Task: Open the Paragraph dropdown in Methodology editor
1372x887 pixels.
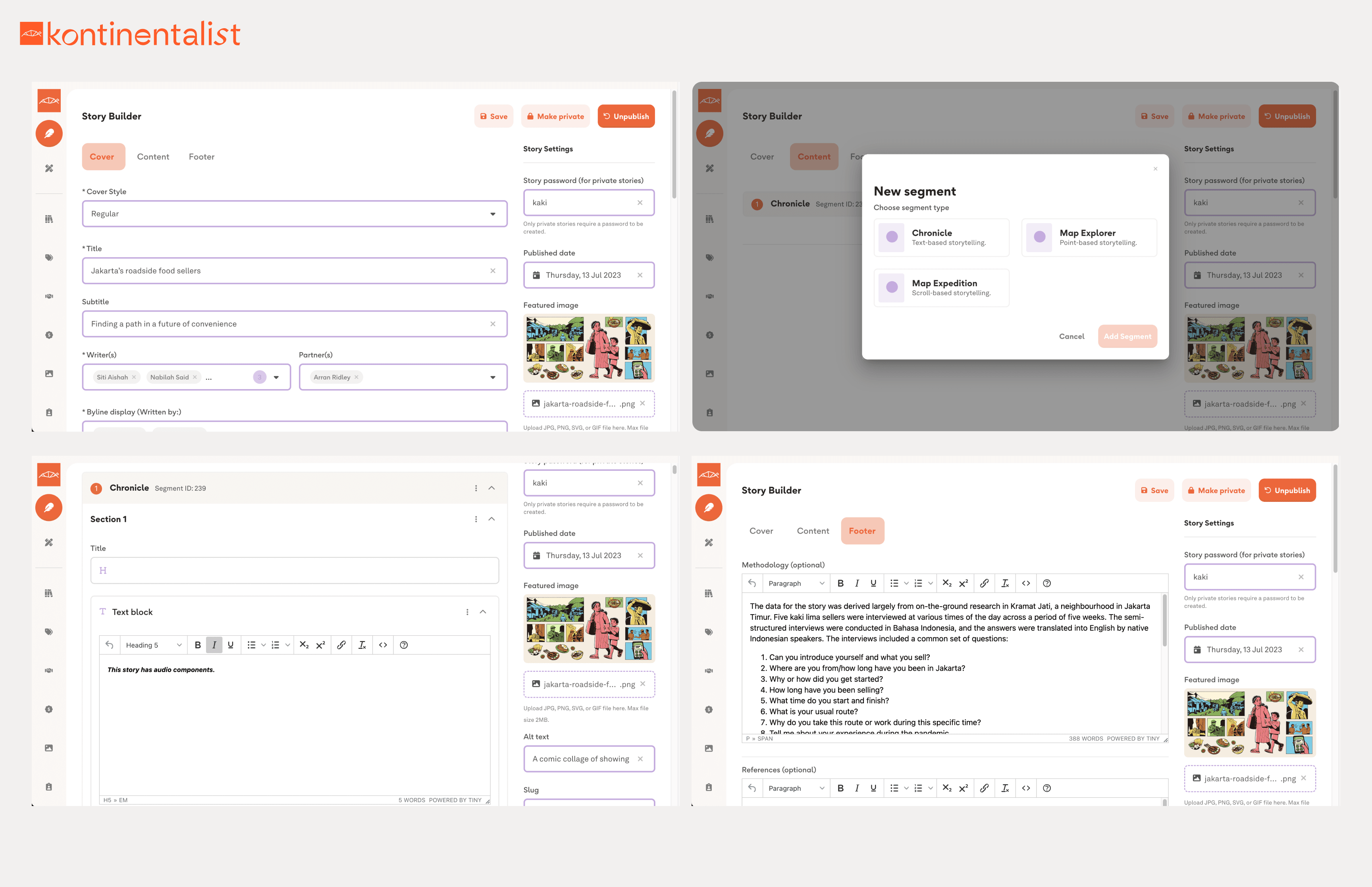Action: 796,584
